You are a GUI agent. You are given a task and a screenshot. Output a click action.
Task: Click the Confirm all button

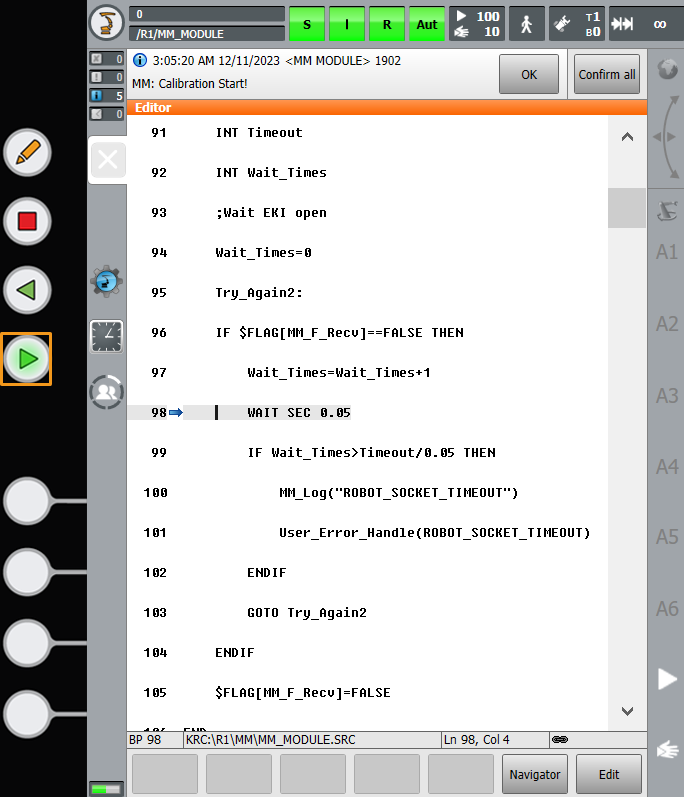tap(607, 74)
